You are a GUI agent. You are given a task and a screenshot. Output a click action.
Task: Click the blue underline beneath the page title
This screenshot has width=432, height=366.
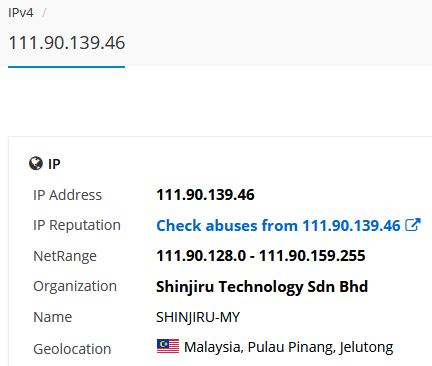click(x=67, y=67)
